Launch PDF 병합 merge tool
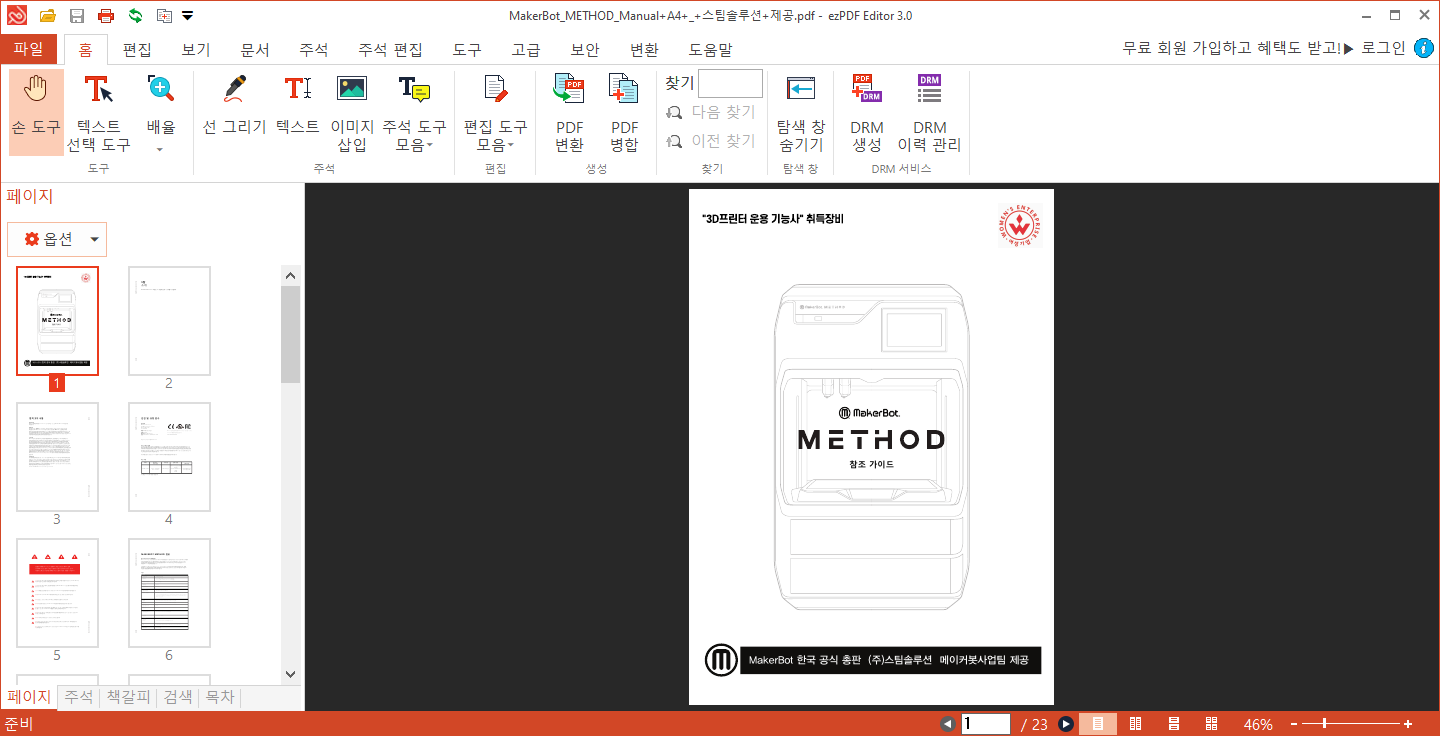The image size is (1440, 736). [x=624, y=112]
